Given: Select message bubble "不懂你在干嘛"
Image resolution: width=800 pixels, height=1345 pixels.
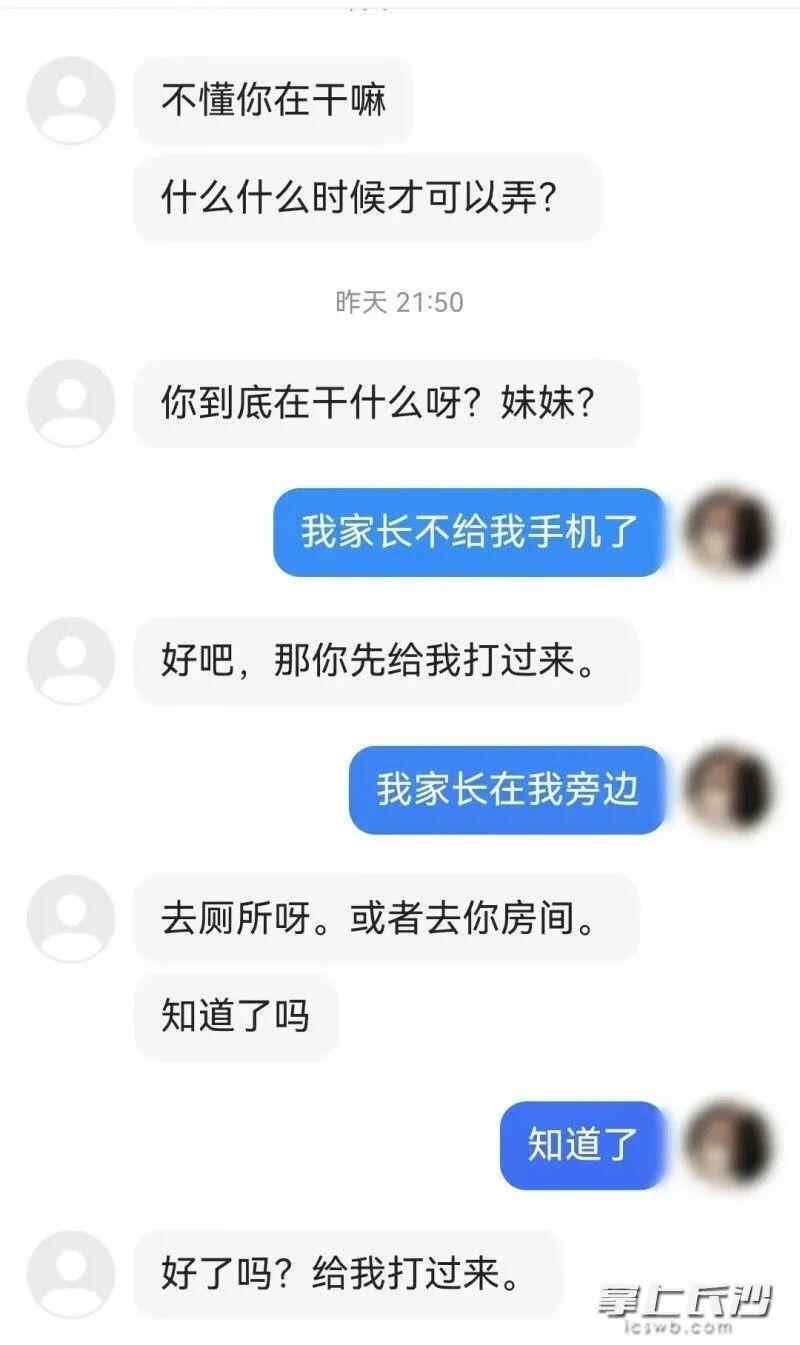Looking at the screenshot, I should [273, 100].
